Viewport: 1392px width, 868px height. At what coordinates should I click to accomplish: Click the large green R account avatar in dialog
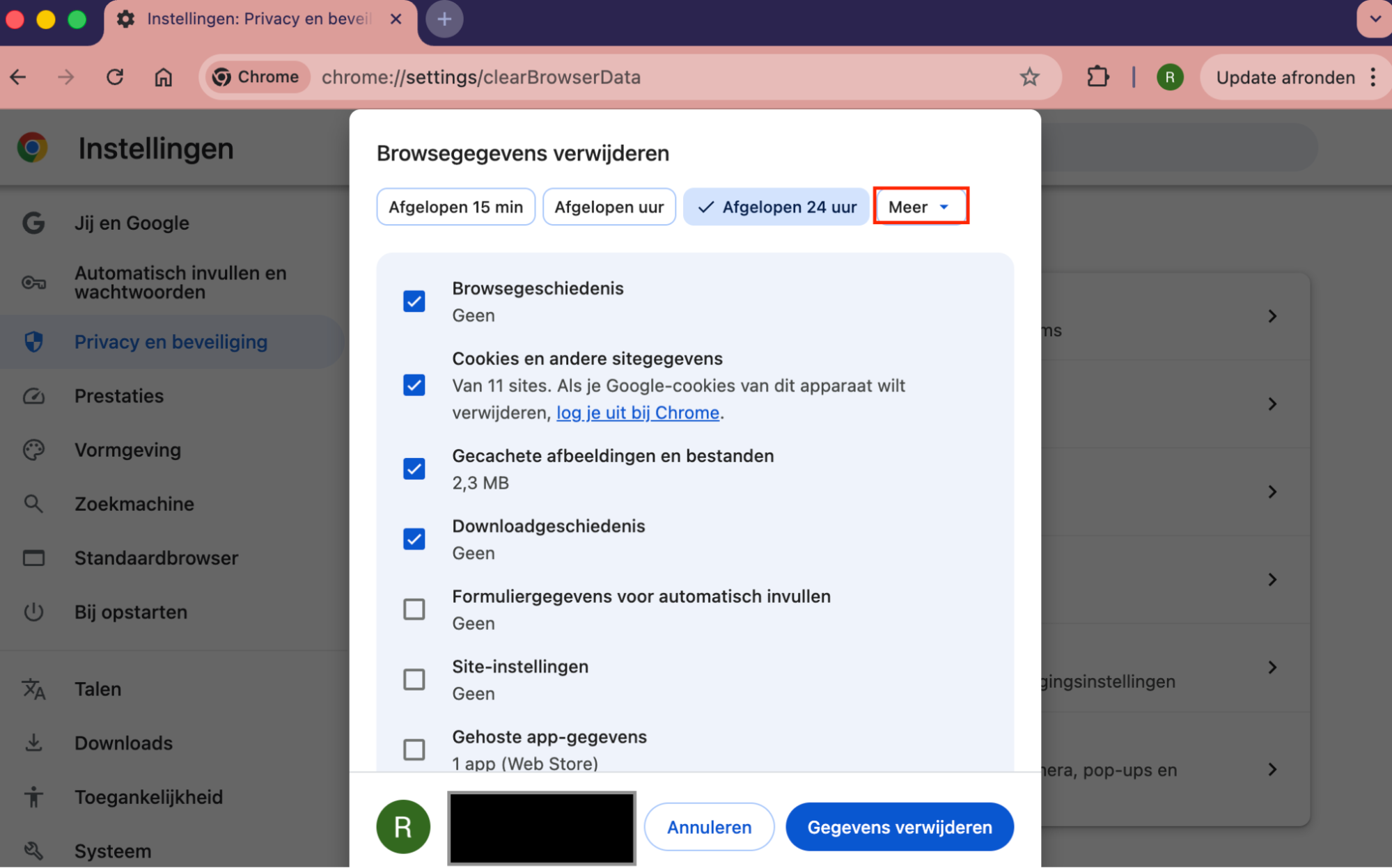tap(403, 827)
